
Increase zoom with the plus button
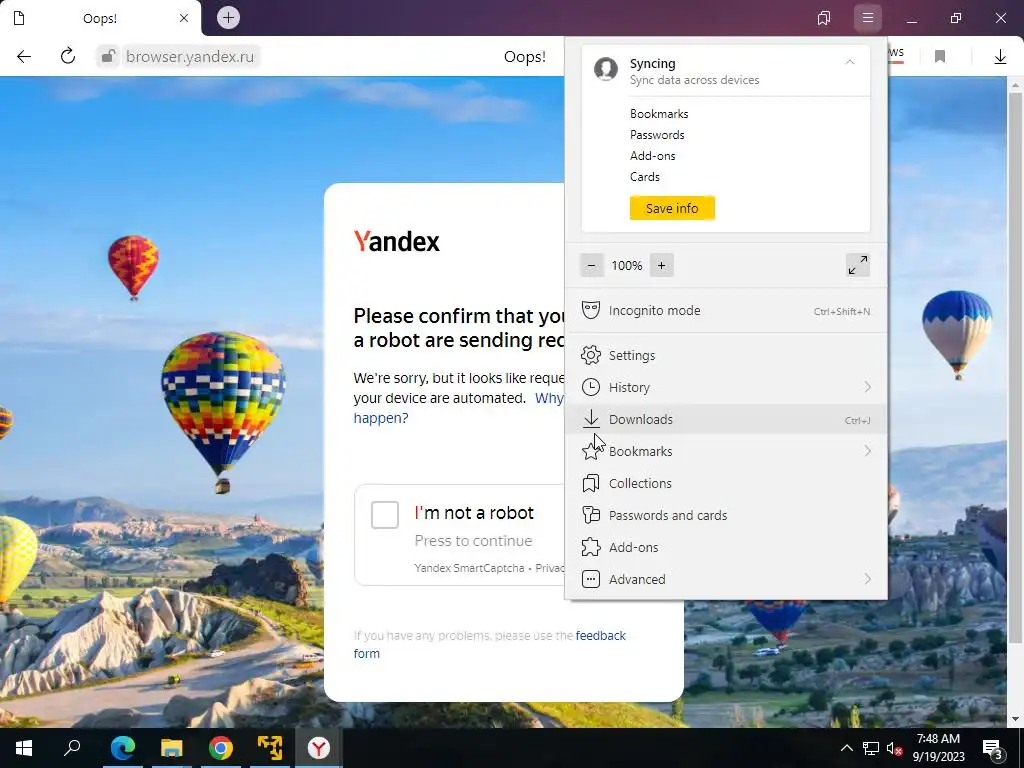point(662,265)
